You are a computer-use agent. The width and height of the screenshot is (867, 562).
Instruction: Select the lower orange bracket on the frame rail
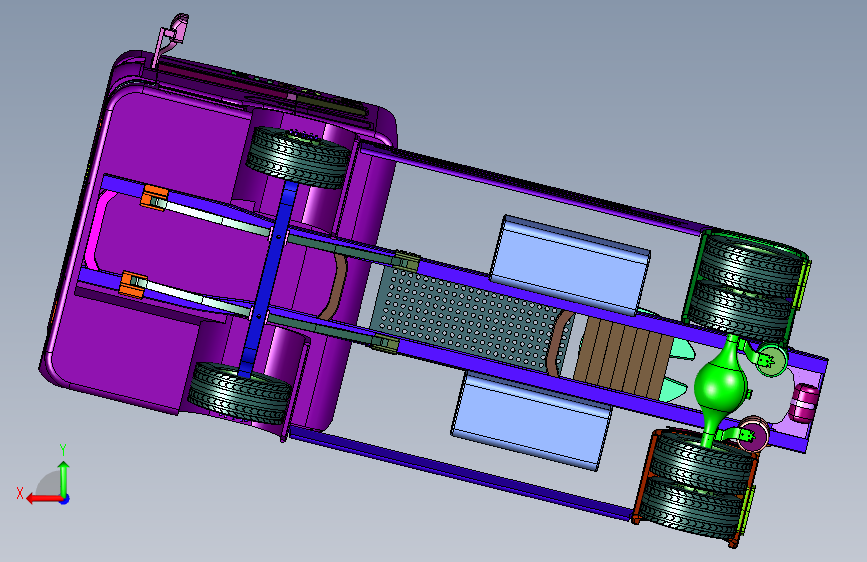133,284
